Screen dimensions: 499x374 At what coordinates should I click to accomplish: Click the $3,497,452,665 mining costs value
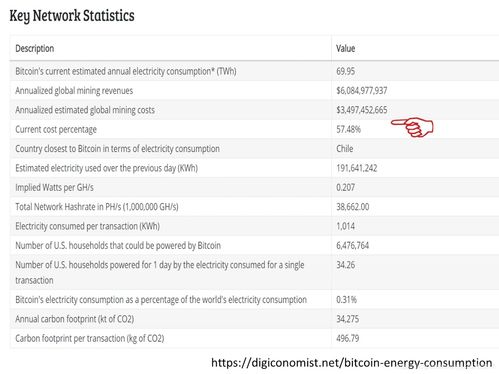[x=362, y=110]
